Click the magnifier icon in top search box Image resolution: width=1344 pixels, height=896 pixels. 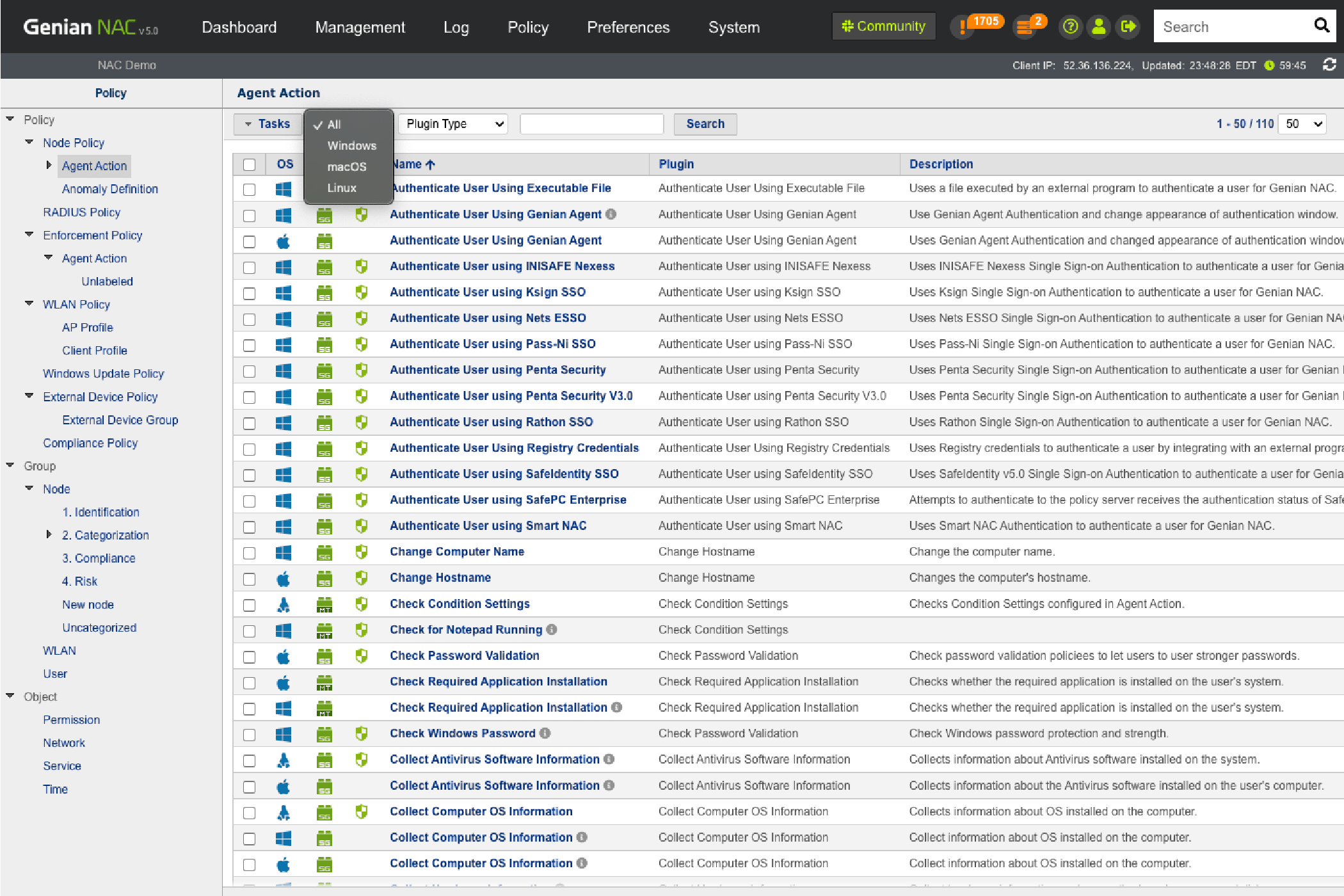point(1322,26)
